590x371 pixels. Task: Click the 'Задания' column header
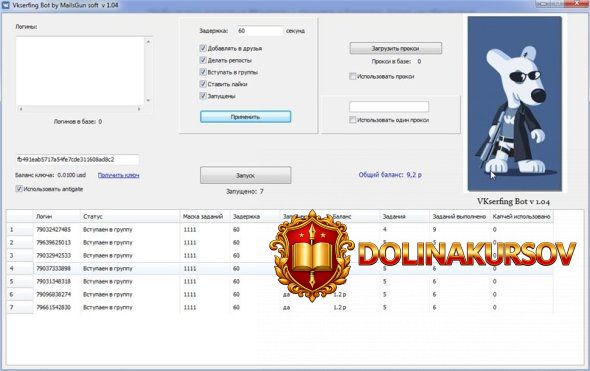pyautogui.click(x=404, y=216)
